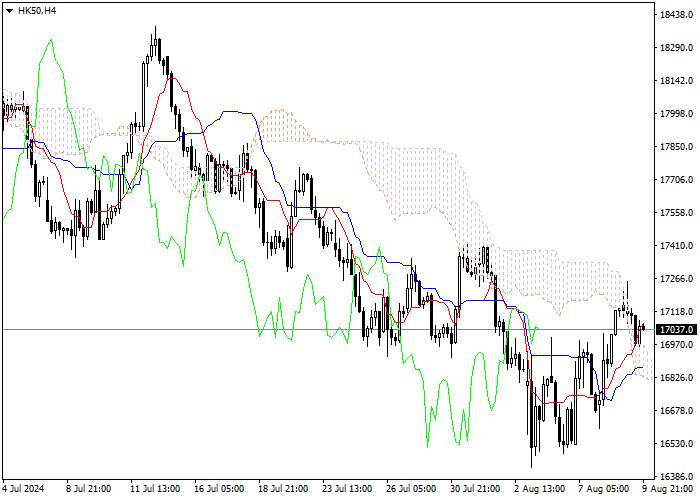Click the 18142.0 price axis label
Screen dimensions: 700x500
[x=676, y=81]
